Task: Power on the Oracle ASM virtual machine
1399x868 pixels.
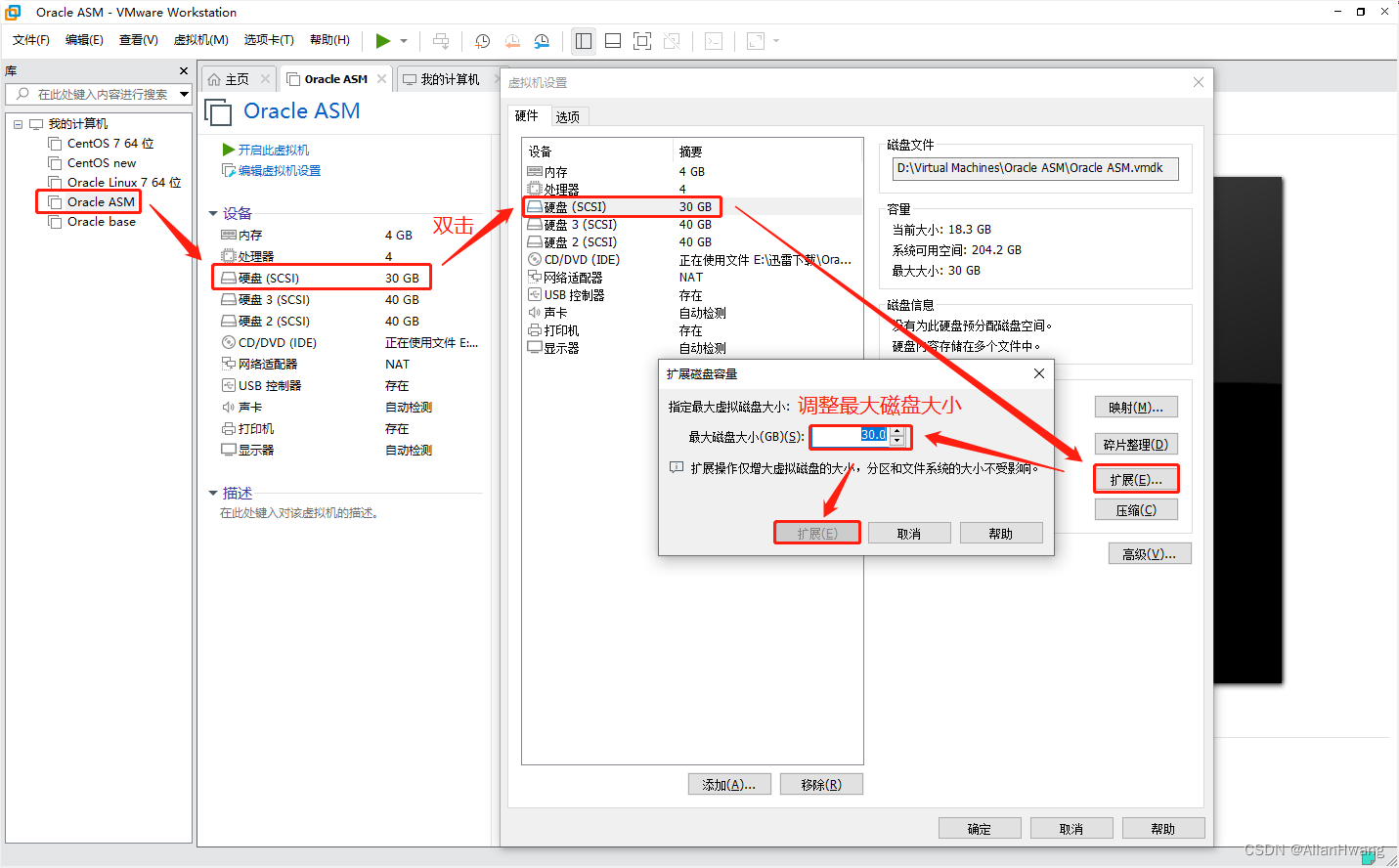Action: 383,41
